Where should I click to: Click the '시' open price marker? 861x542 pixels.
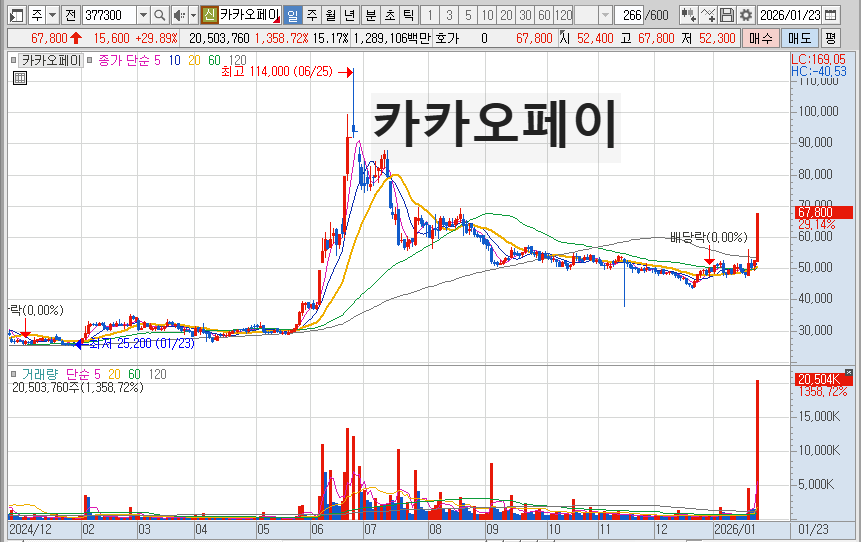pos(564,38)
